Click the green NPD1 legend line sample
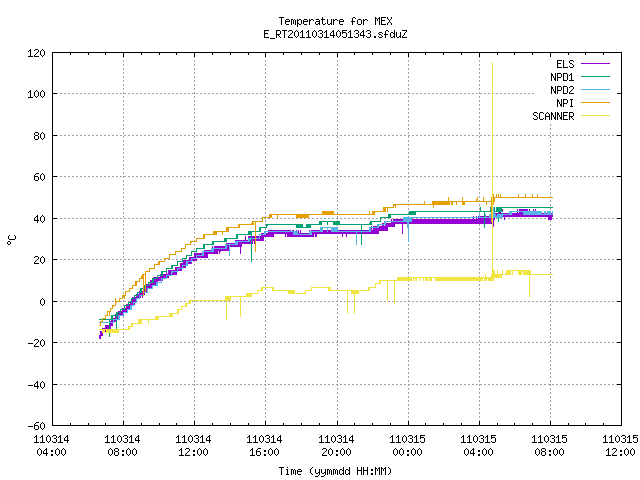Viewport: 640px width, 480px height. (595, 76)
